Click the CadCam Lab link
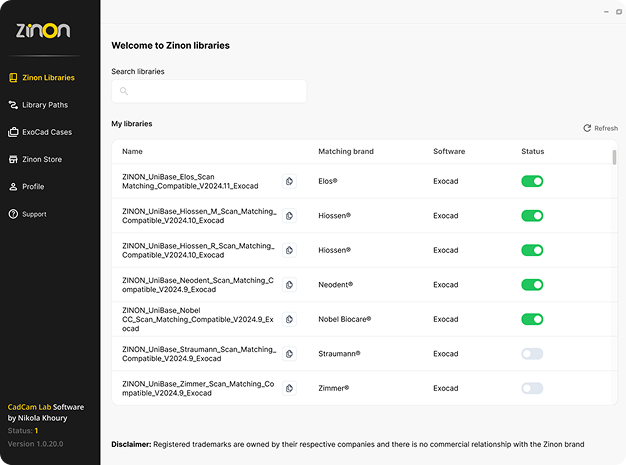This screenshot has height=465, width=626. (29, 407)
